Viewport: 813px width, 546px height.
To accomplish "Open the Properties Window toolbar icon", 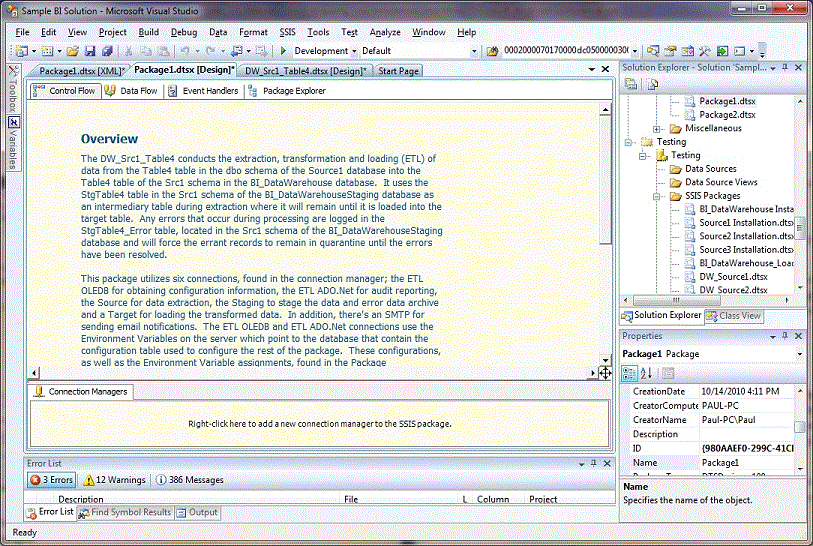I will tap(670, 51).
